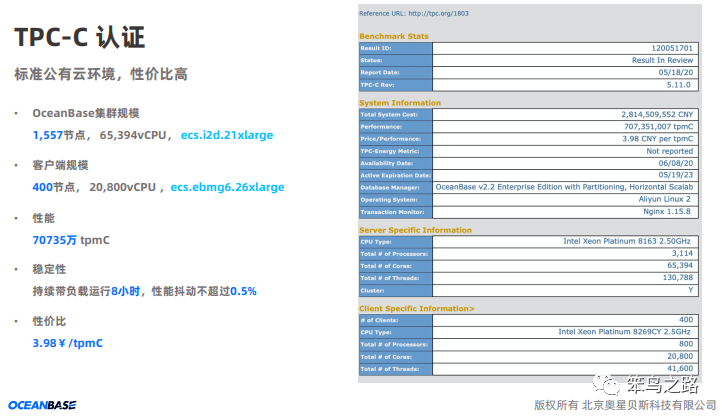Click the 'ecs.i2d.21xlarge' instance type
722x417 pixels.
227,135
